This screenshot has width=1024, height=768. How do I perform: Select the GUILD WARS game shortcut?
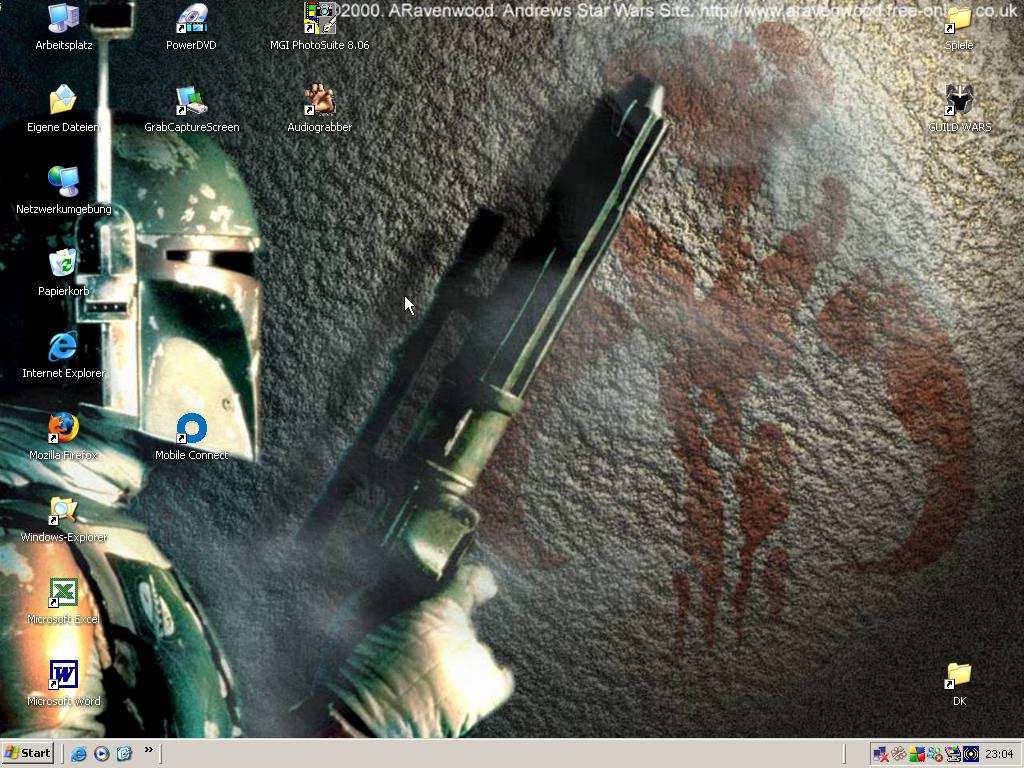tap(959, 101)
